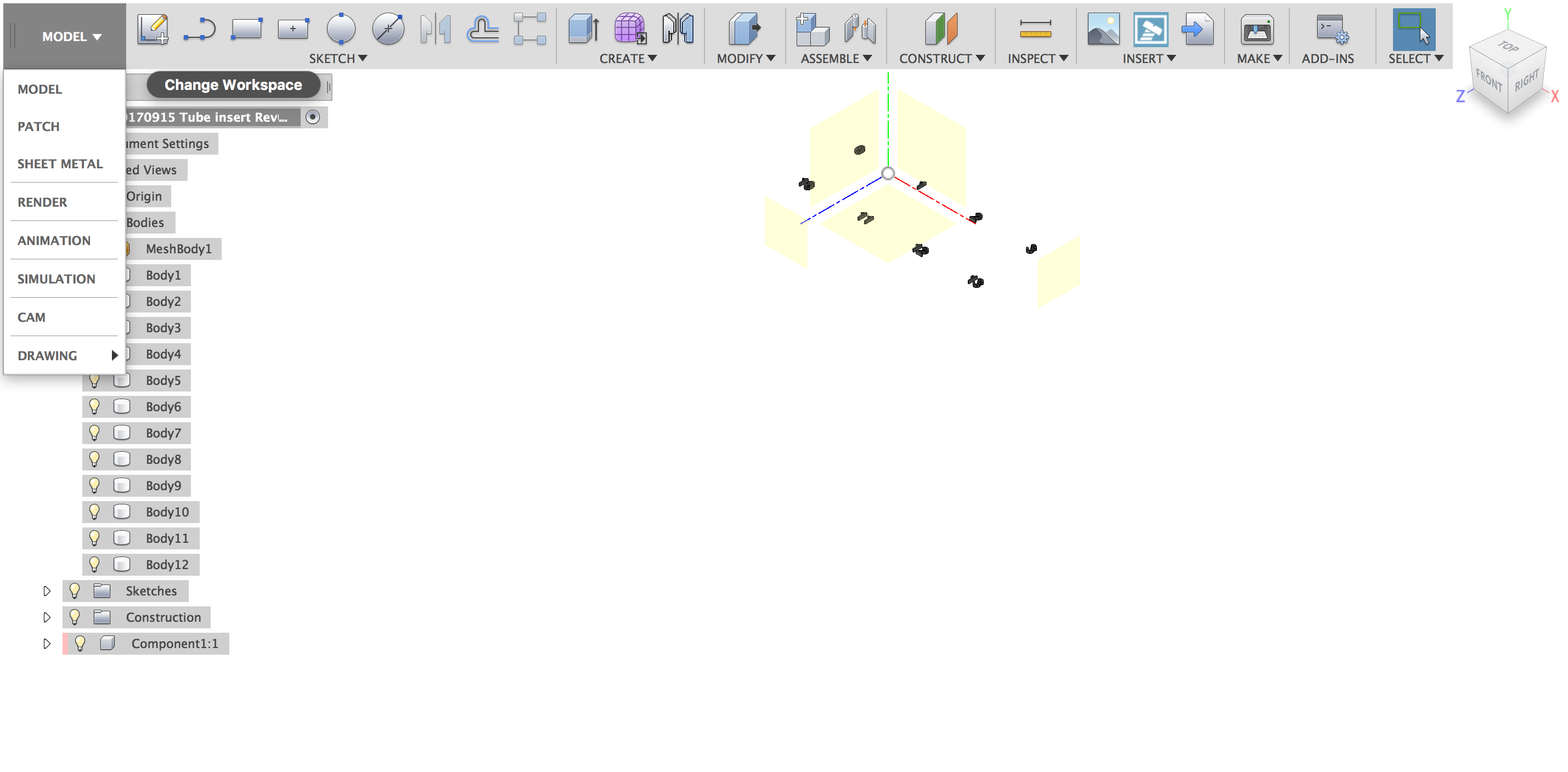Click the DRAWING workspace submenu entry
Image resolution: width=1568 pixels, height=772 pixels.
point(47,355)
